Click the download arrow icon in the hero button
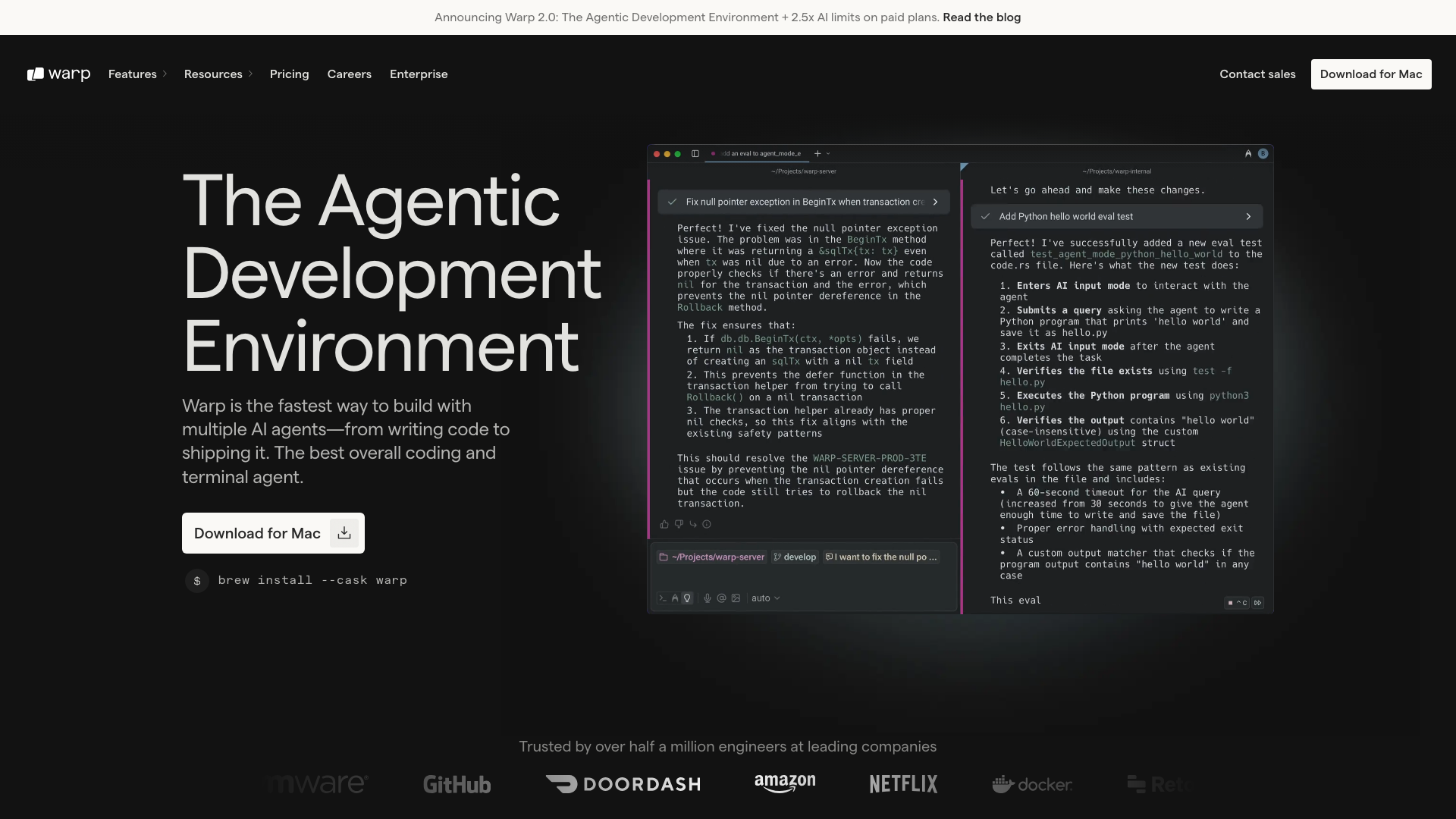Viewport: 1456px width, 819px height. [344, 533]
